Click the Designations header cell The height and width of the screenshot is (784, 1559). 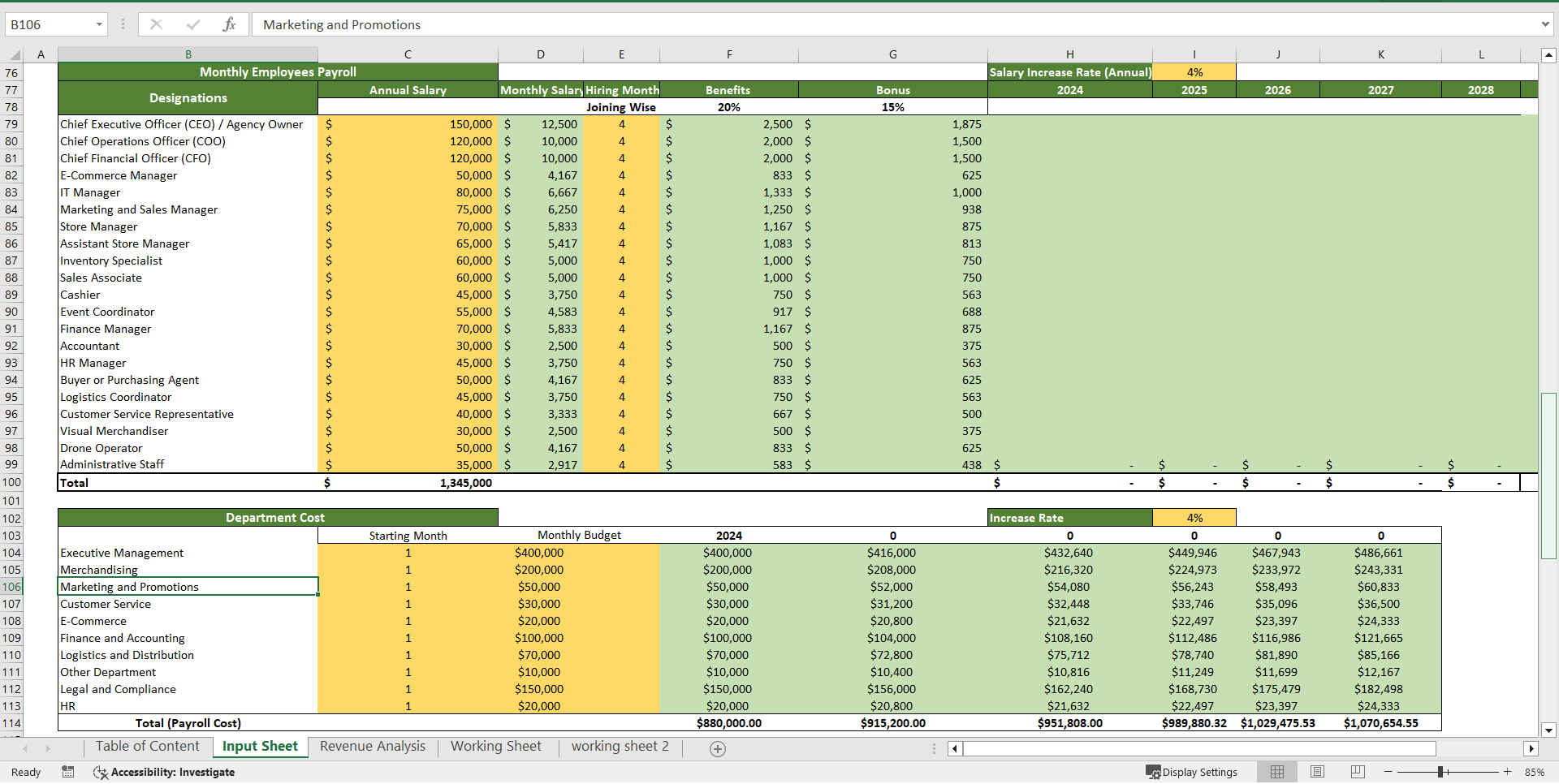[188, 98]
